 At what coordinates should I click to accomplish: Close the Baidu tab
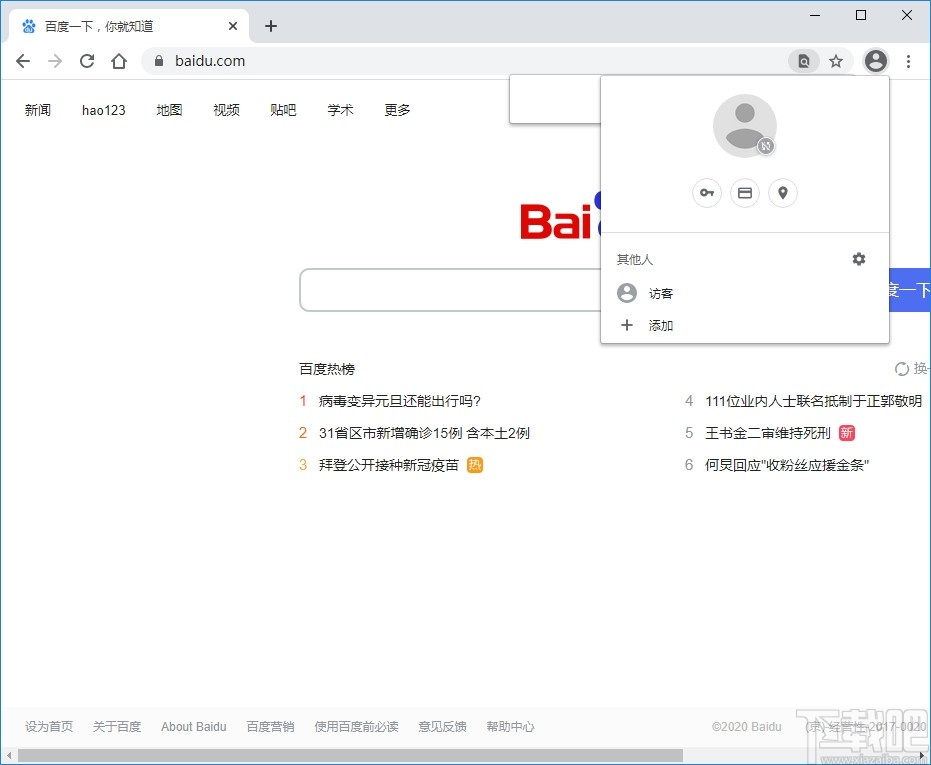pyautogui.click(x=233, y=26)
